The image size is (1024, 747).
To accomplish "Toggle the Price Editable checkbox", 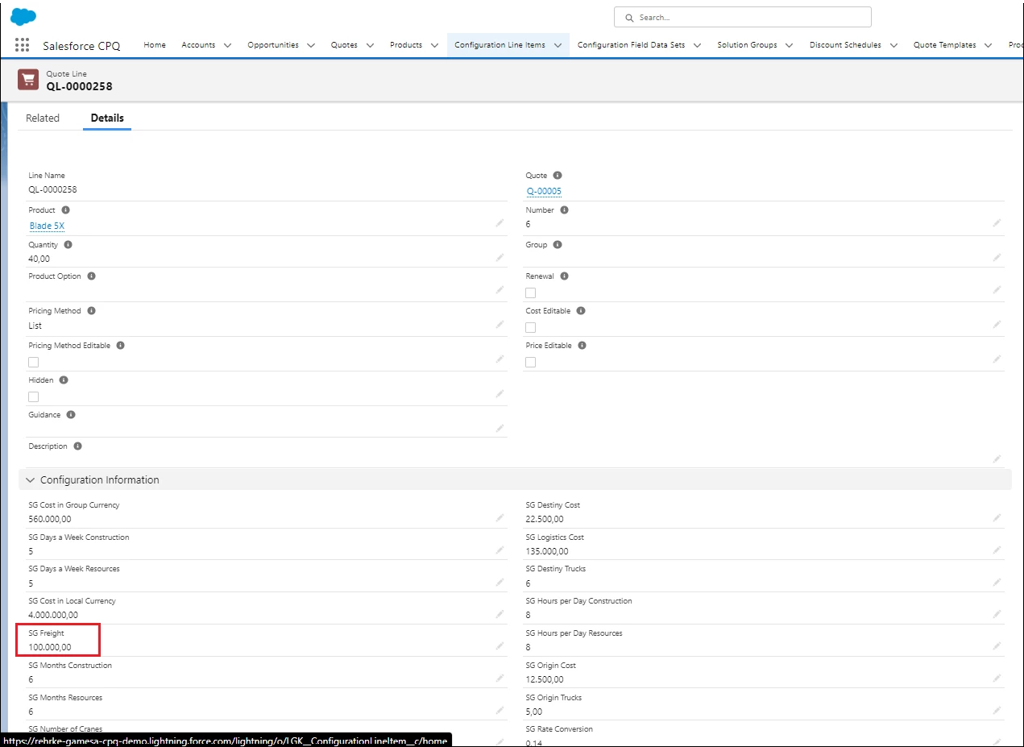I will [x=530, y=362].
